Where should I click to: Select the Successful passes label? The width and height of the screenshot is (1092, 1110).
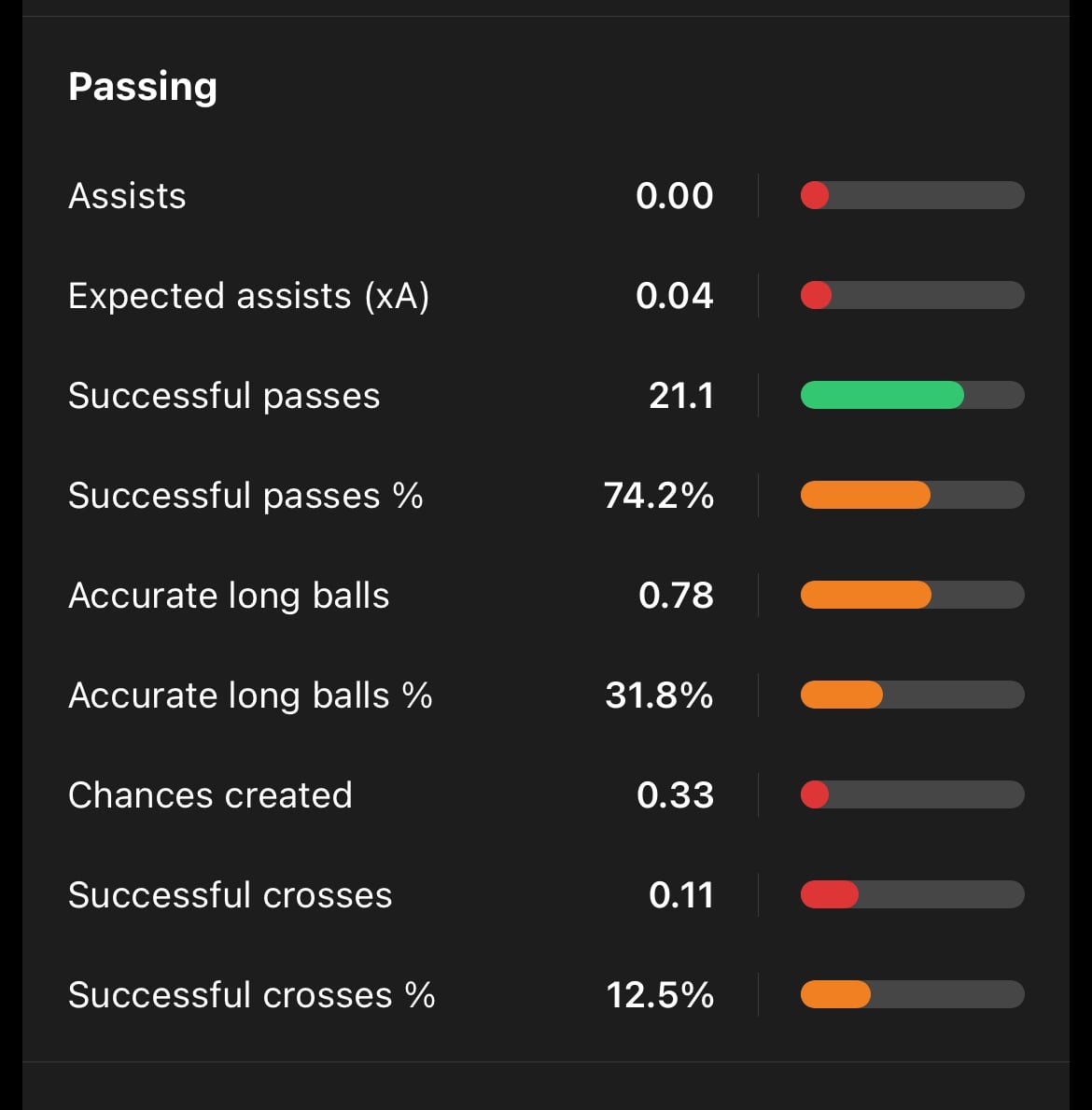point(224,396)
